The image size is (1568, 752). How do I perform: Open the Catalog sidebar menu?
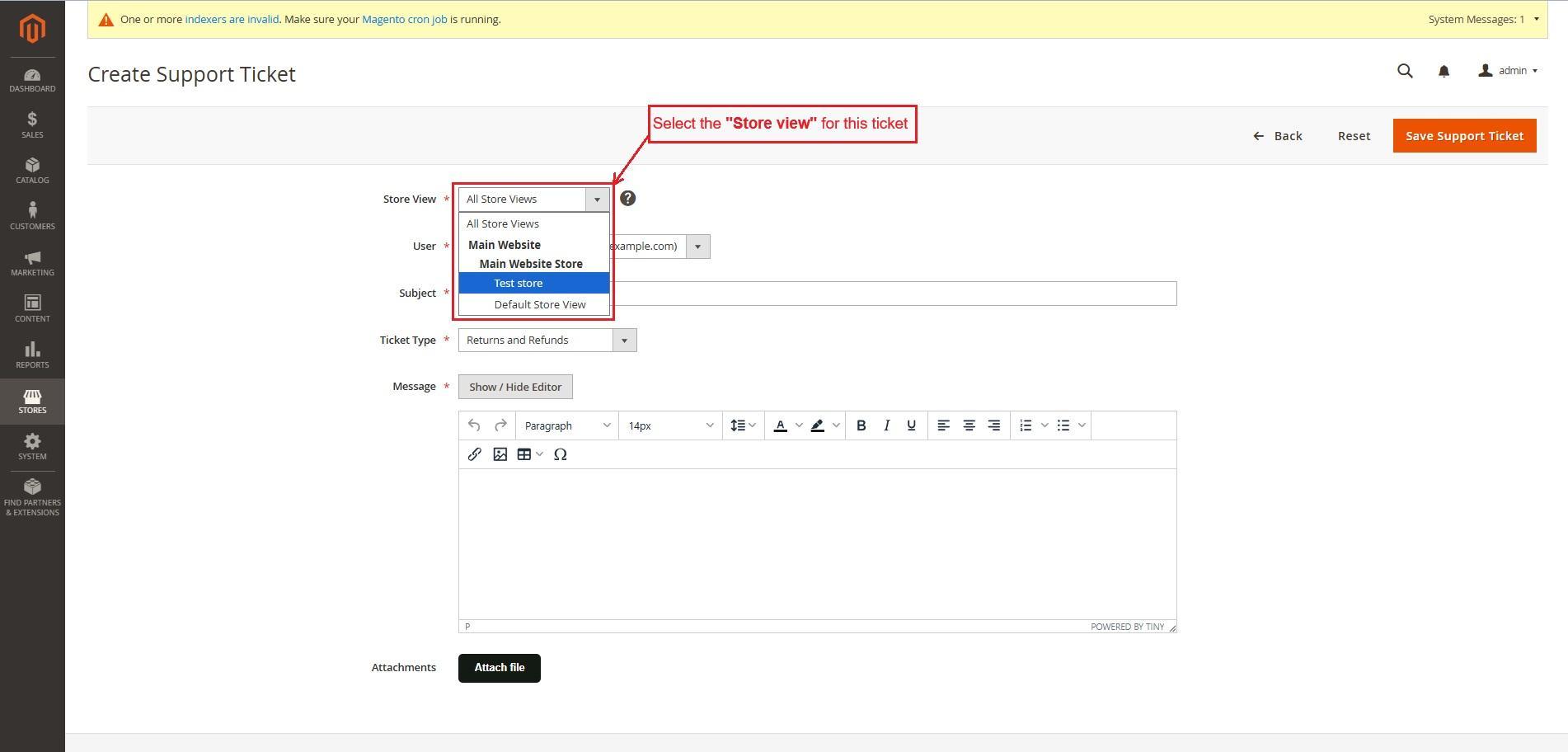[32, 171]
